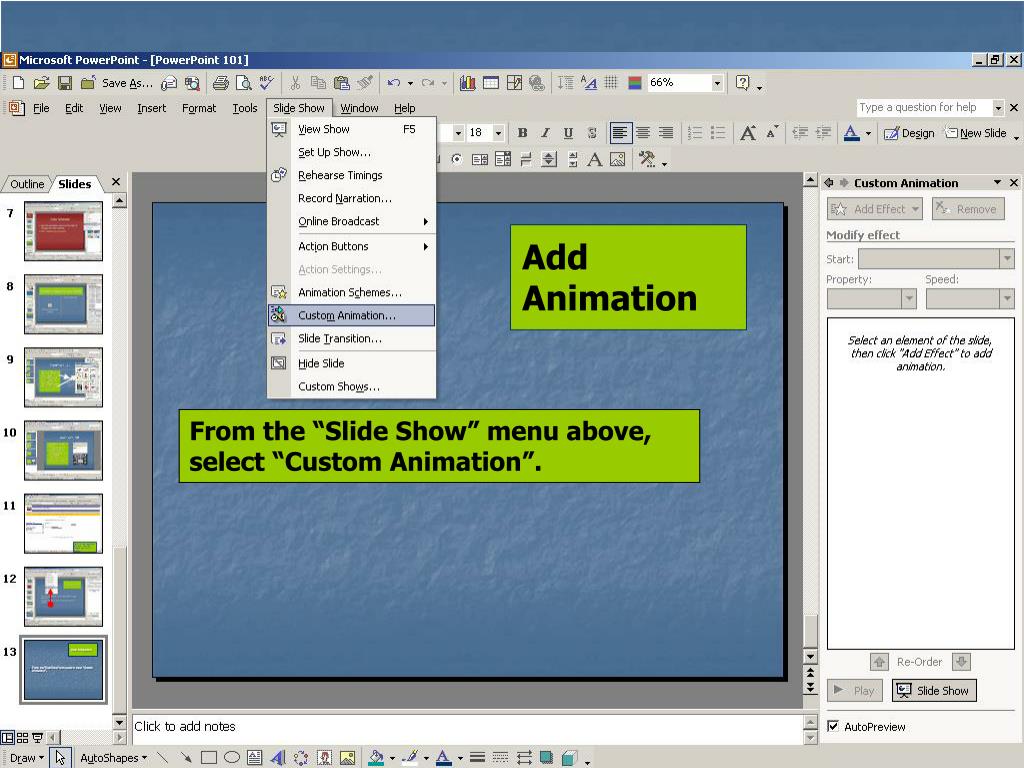The width and height of the screenshot is (1024, 768).
Task: Click the Line Color brush button
Action: (x=410, y=758)
